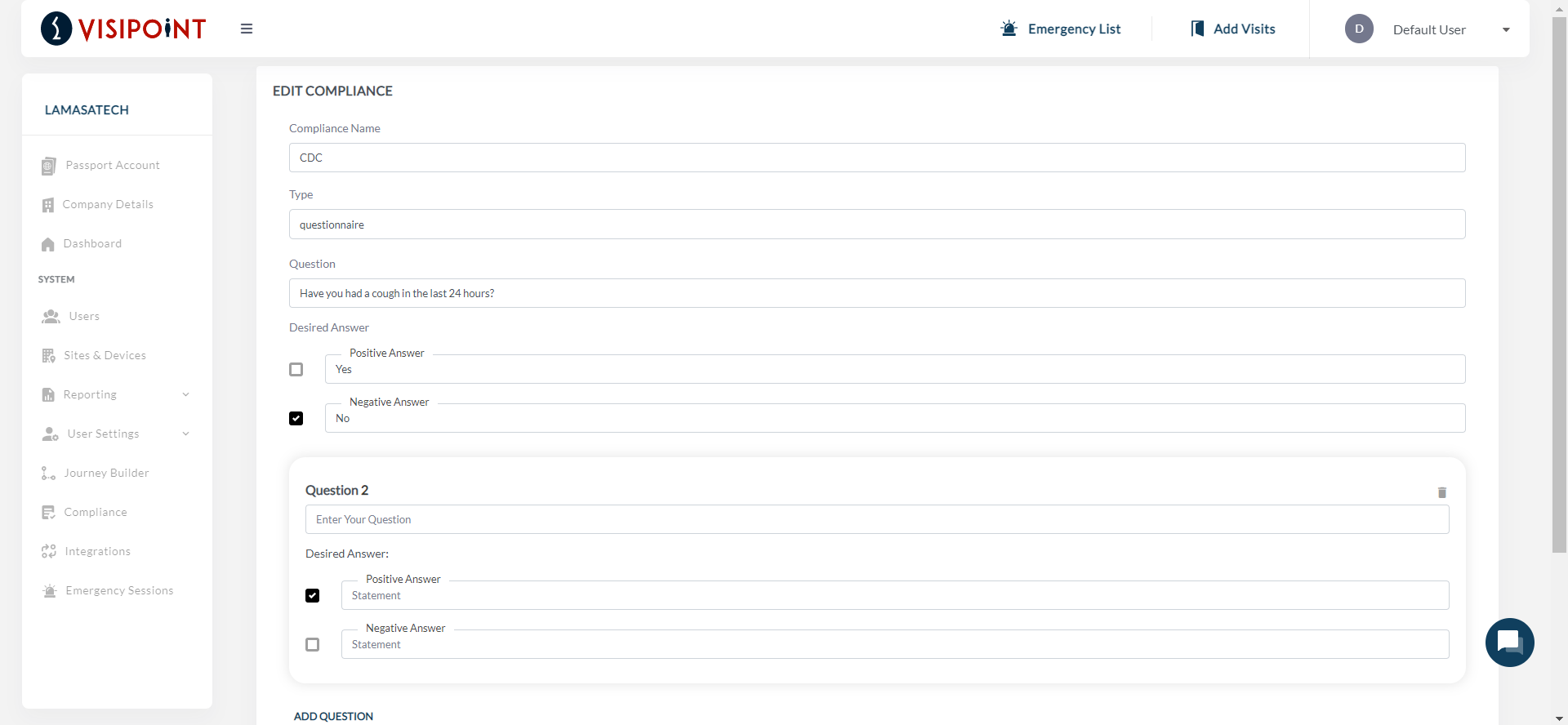Viewport: 1568px width, 725px height.
Task: Uncheck the Negative Answer checkbox for No
Action: [x=296, y=419]
